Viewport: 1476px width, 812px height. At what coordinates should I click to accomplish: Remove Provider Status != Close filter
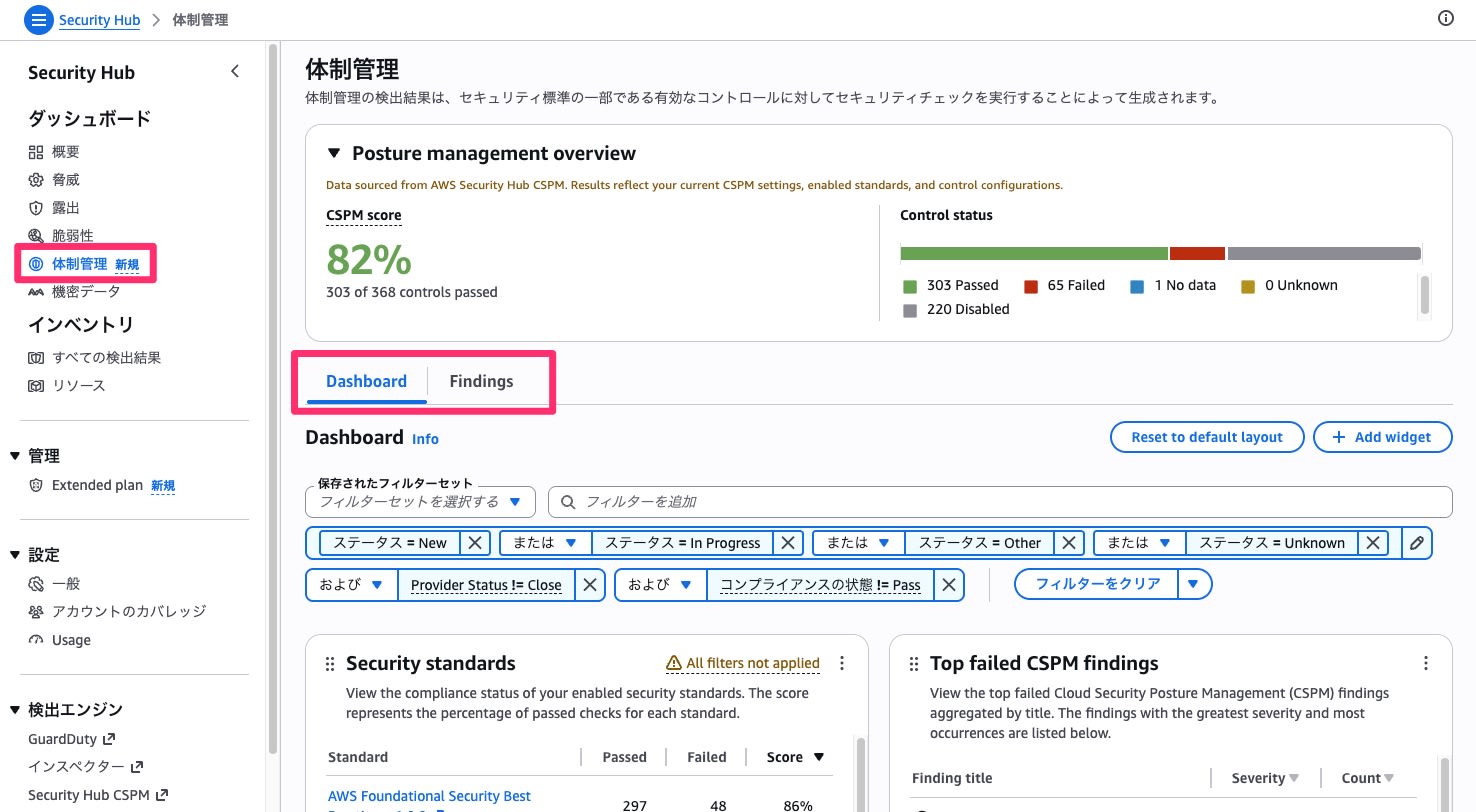click(x=591, y=585)
